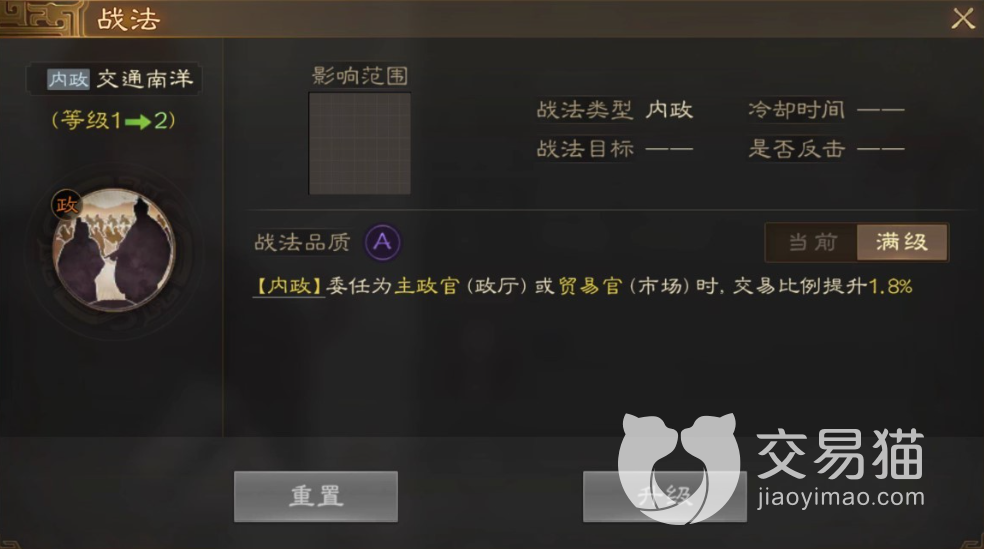This screenshot has height=549, width=984.
Task: Click the orange 政 badge on portrait
Action: coord(67,205)
